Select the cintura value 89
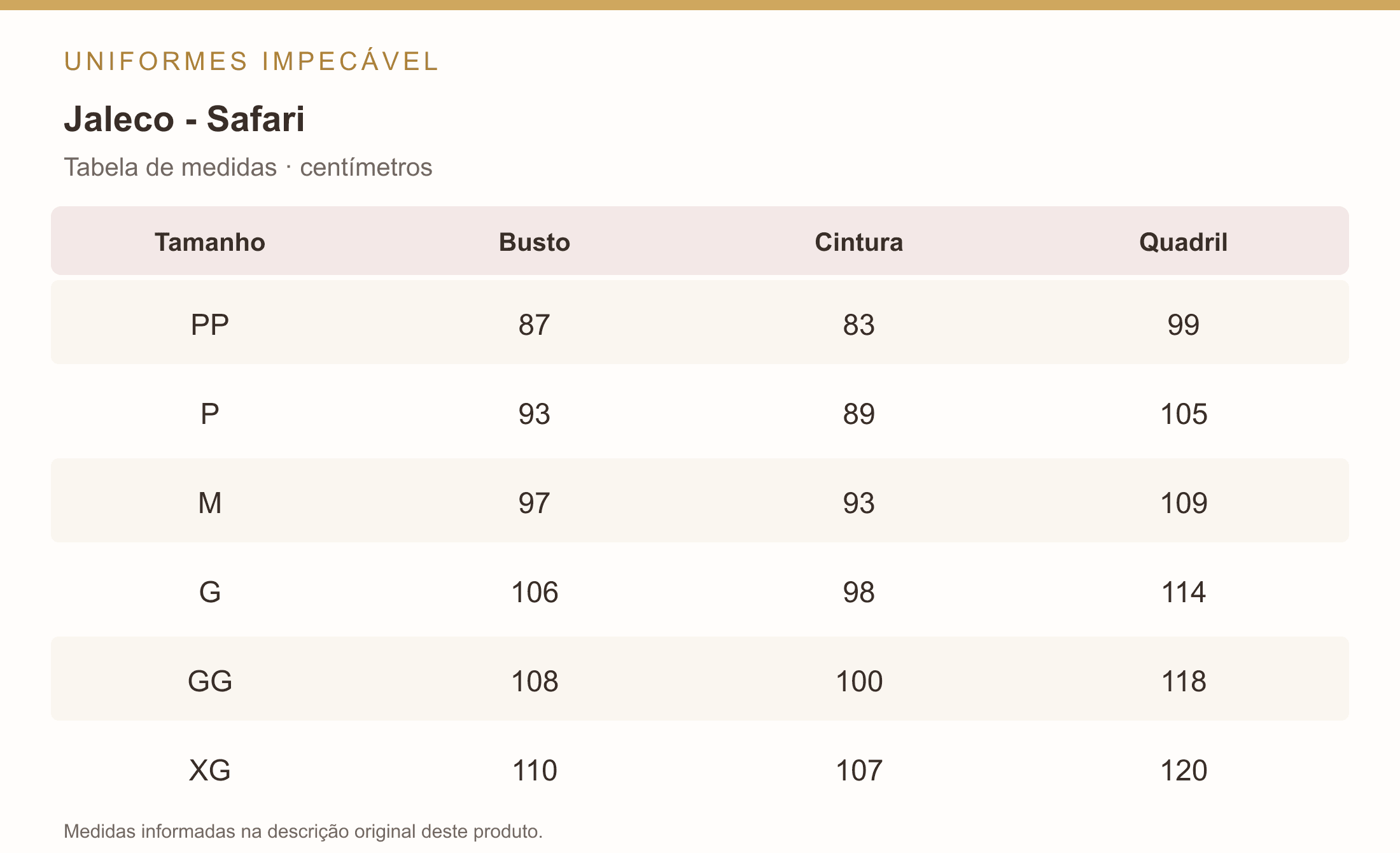The height and width of the screenshot is (853, 1400). pyautogui.click(x=859, y=414)
